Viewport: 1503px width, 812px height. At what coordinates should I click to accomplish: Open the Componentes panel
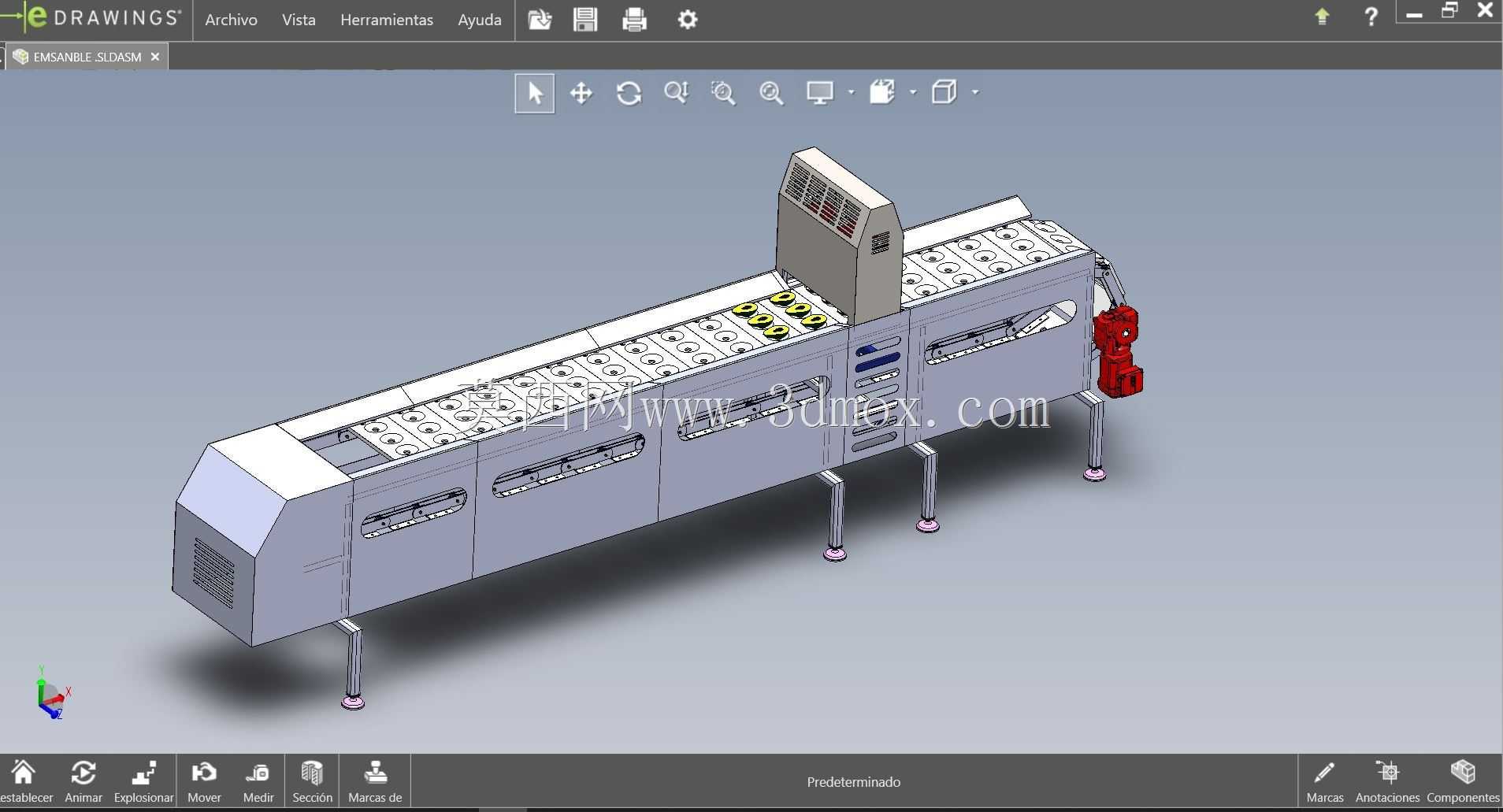point(1463,782)
